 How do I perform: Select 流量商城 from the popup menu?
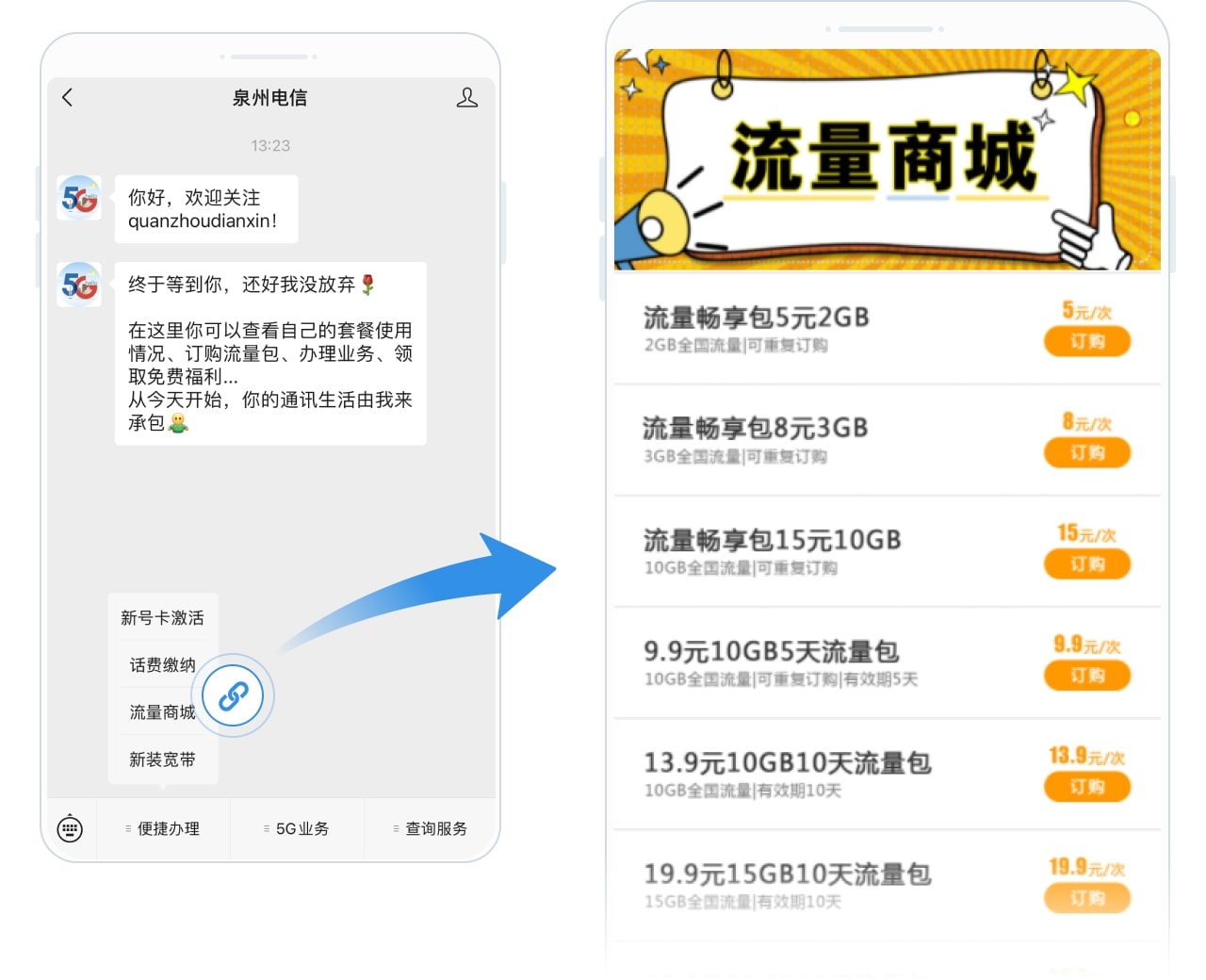pos(162,712)
